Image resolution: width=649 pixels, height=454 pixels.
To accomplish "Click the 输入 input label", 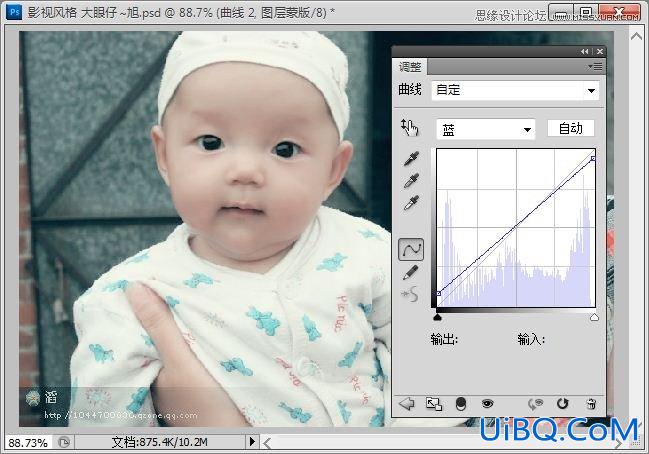I will point(531,339).
